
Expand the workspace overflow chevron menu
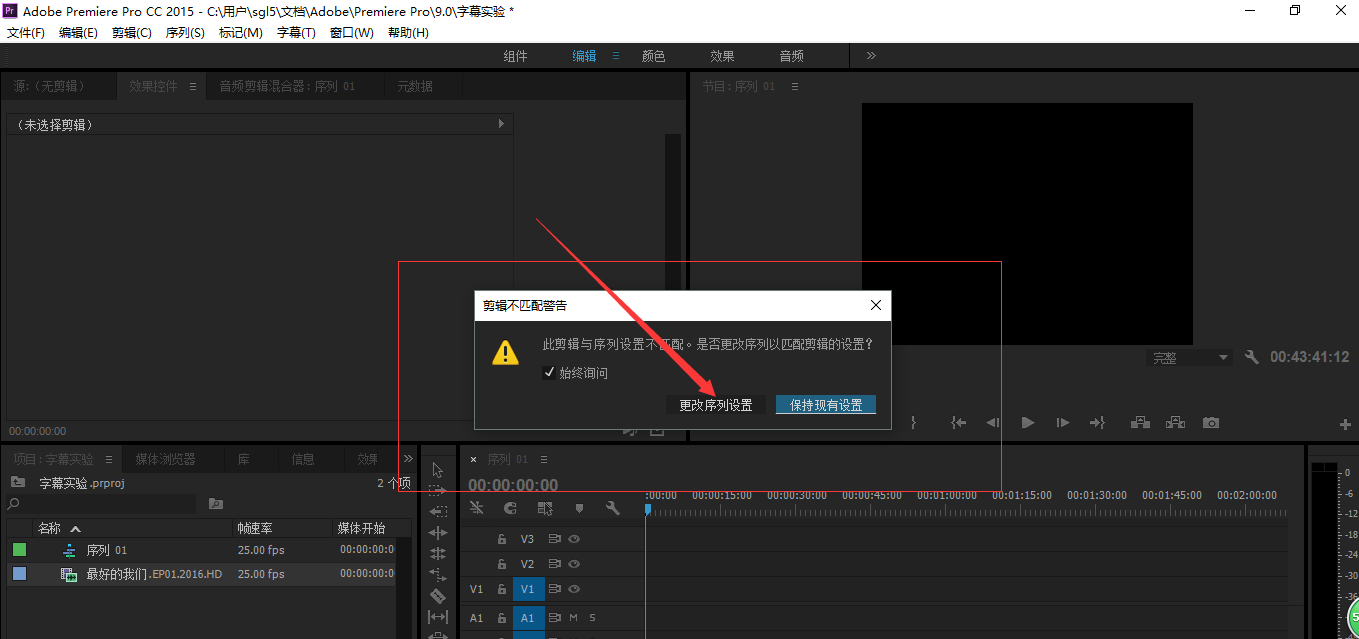(871, 56)
